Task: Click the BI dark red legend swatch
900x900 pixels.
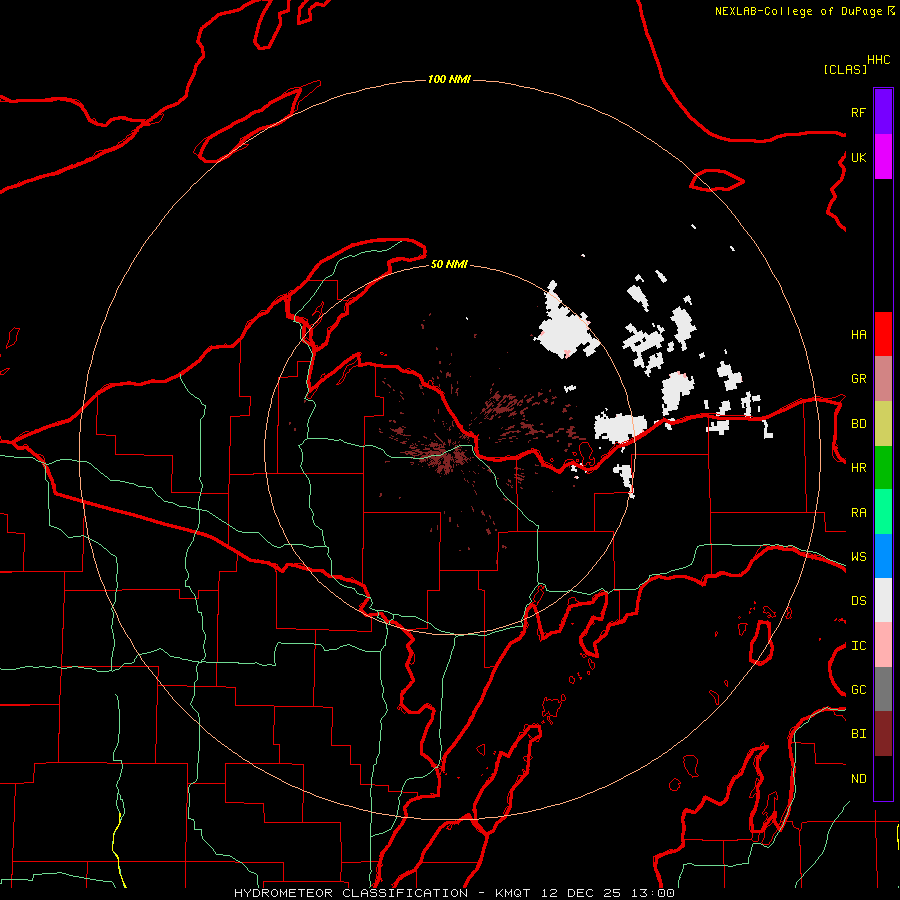Action: [x=883, y=734]
